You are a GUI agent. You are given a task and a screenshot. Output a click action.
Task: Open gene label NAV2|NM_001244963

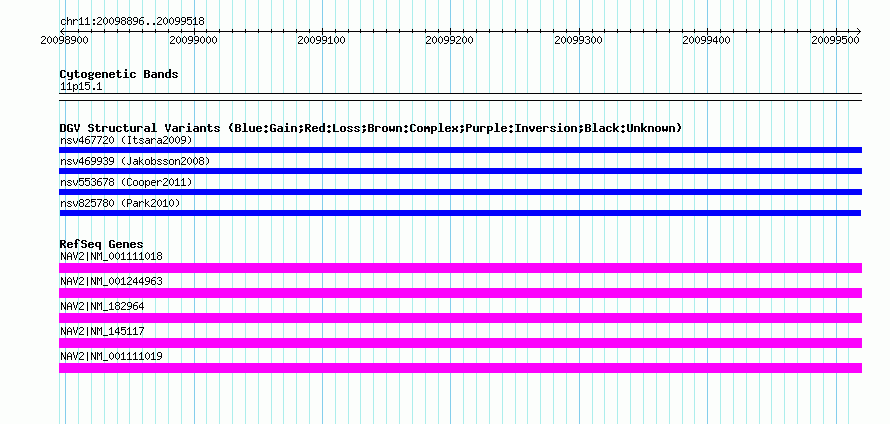point(111,282)
